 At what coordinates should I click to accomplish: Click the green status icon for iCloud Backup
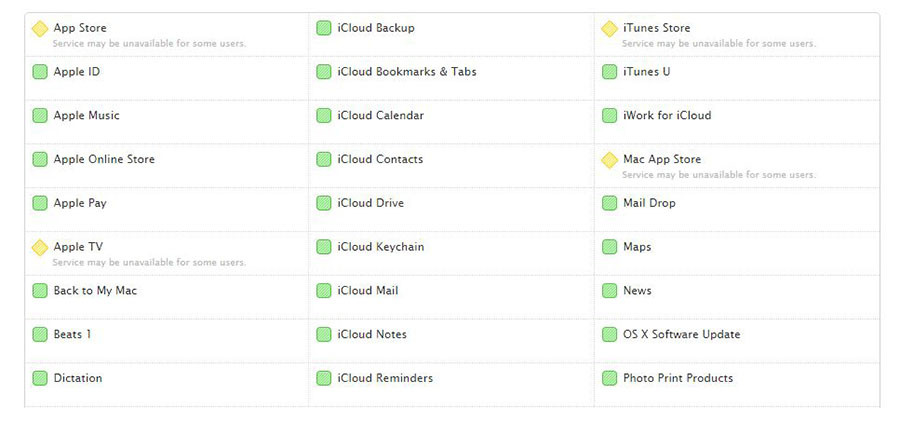[x=324, y=28]
